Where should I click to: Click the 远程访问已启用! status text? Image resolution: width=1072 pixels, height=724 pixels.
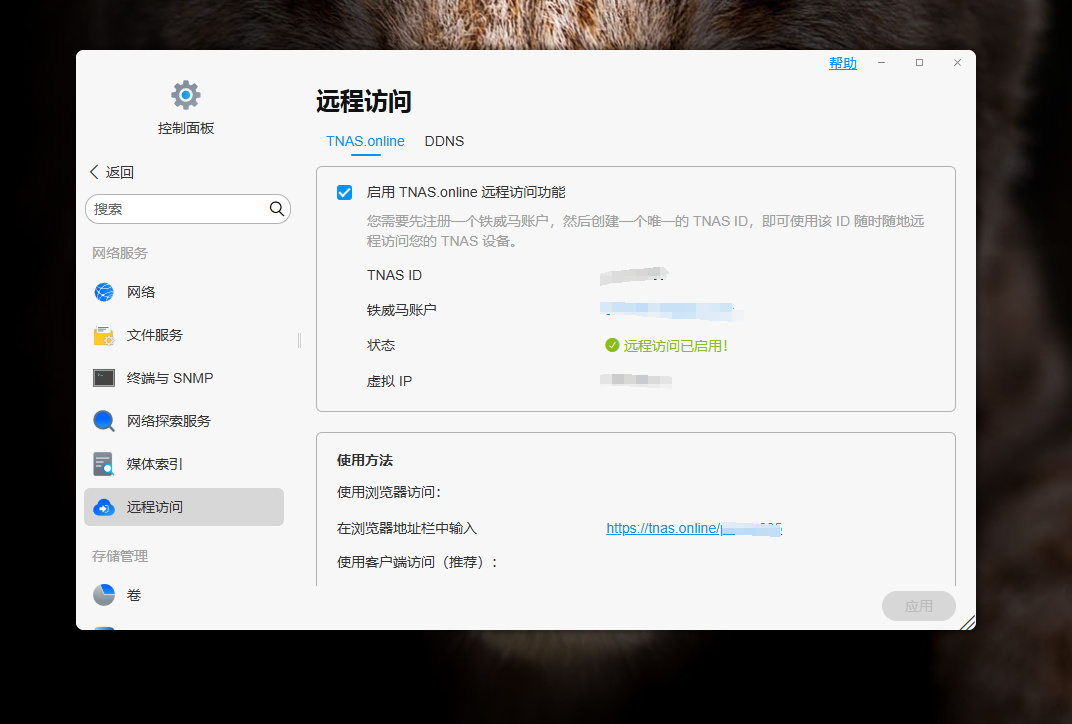pyautogui.click(x=675, y=346)
